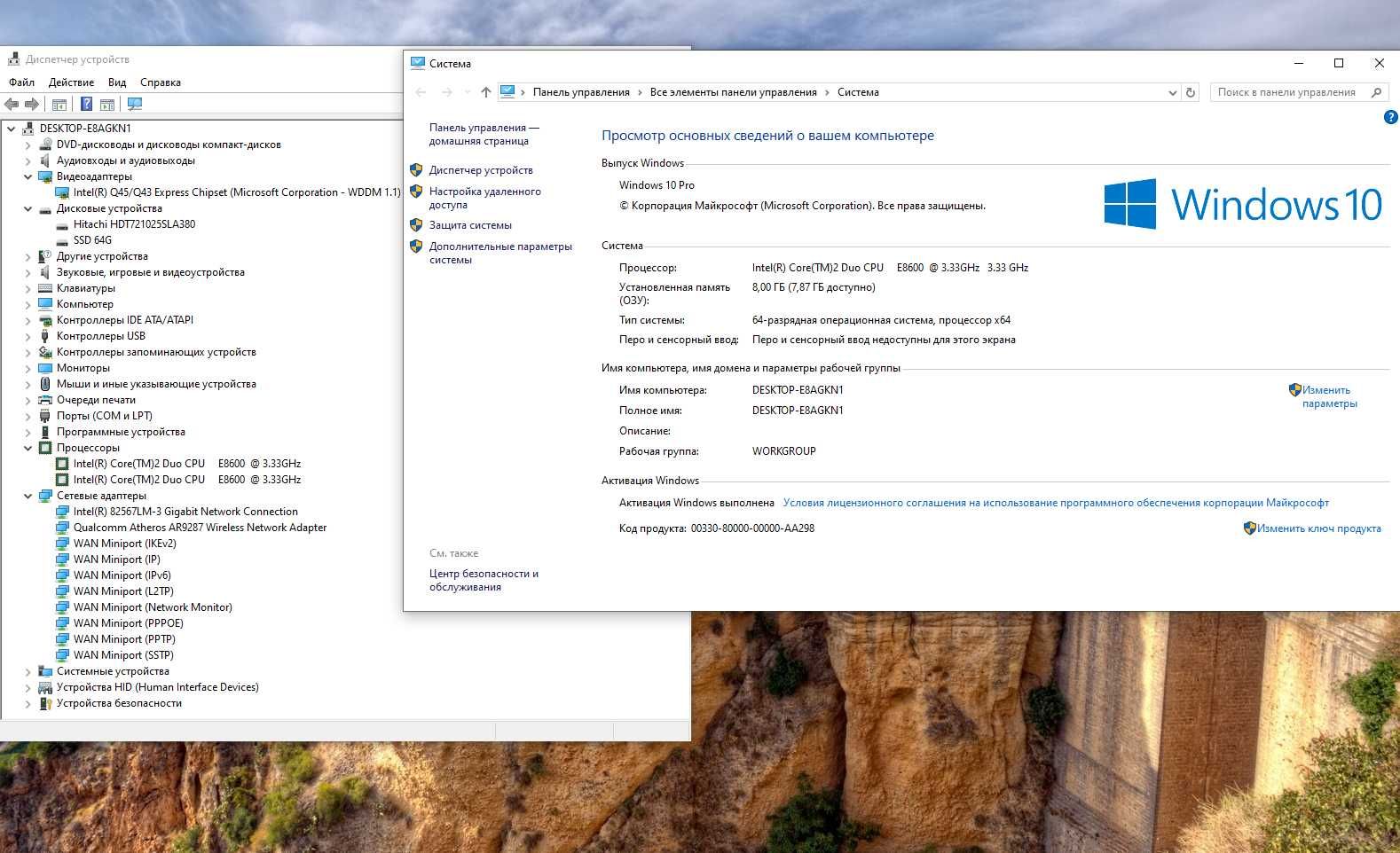Click Изменить параметры link
The height and width of the screenshot is (853, 1400).
(x=1329, y=396)
